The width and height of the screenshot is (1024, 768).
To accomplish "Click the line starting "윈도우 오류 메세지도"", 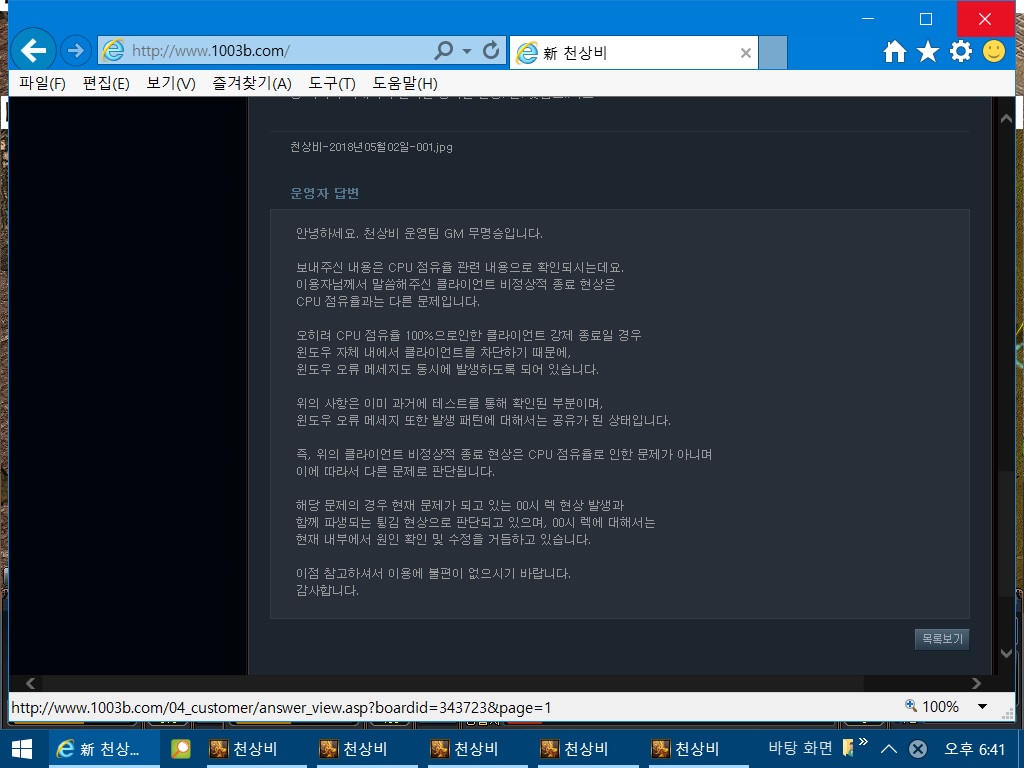I will pos(447,369).
